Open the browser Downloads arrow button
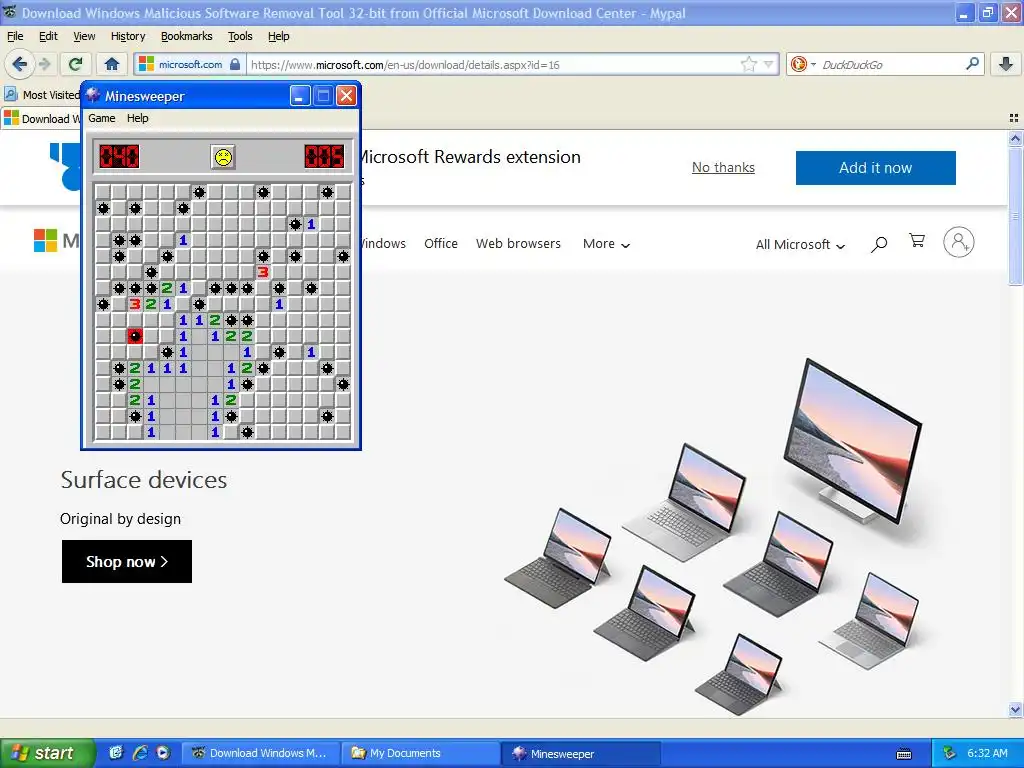 tap(1006, 64)
